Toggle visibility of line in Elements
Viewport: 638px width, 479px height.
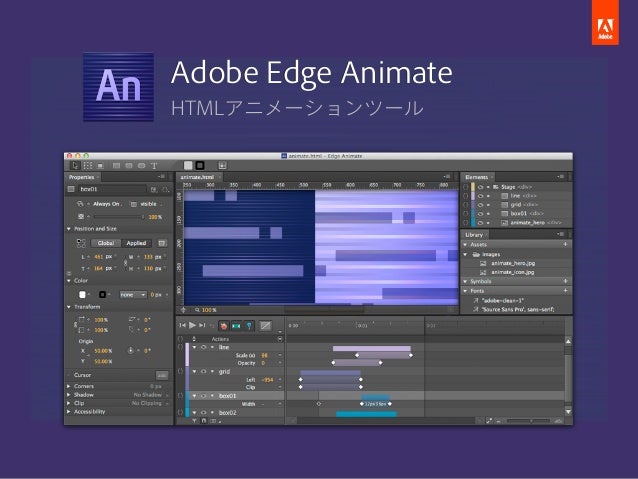(x=481, y=196)
